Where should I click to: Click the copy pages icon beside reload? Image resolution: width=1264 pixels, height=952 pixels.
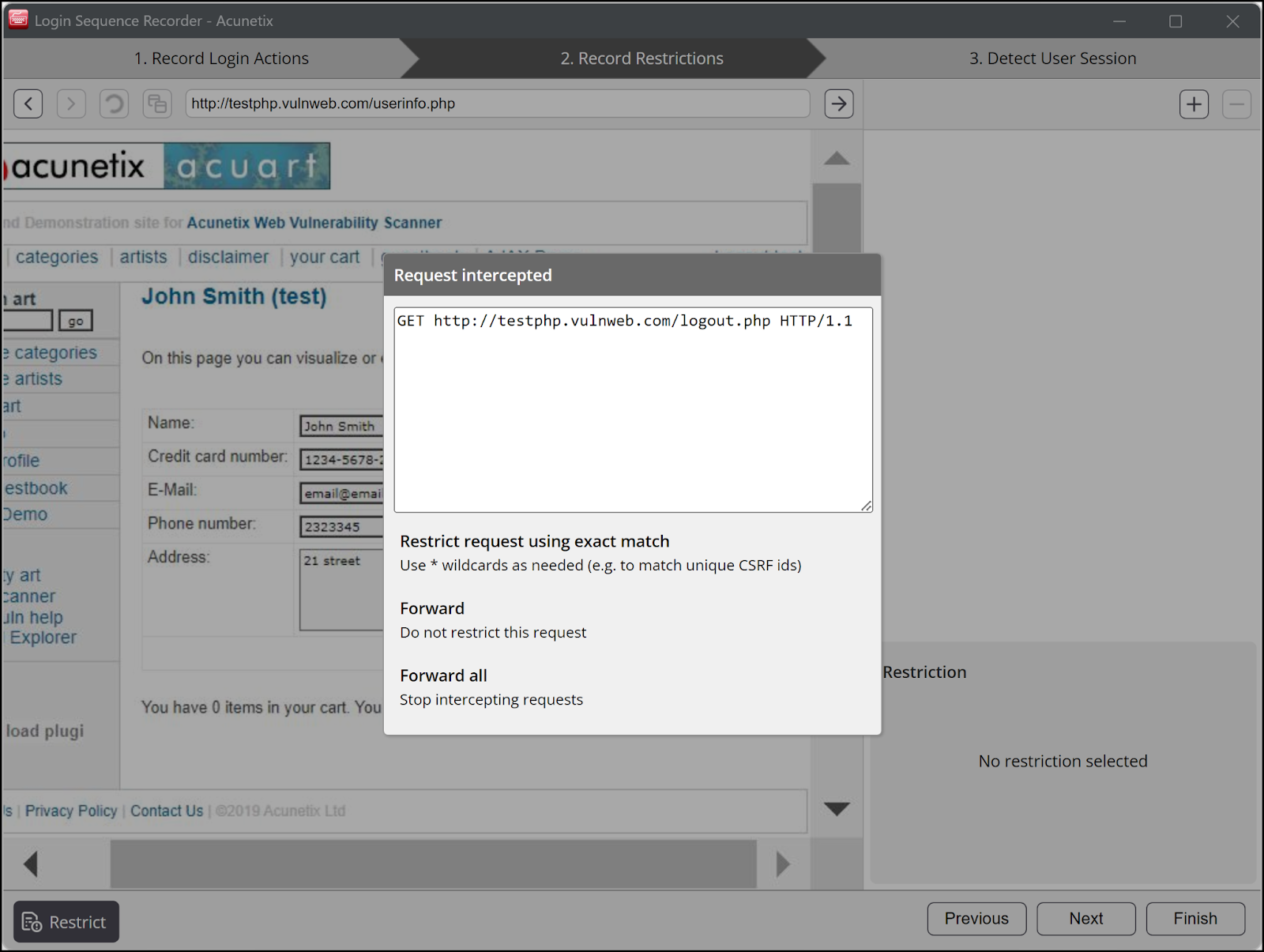click(x=157, y=103)
